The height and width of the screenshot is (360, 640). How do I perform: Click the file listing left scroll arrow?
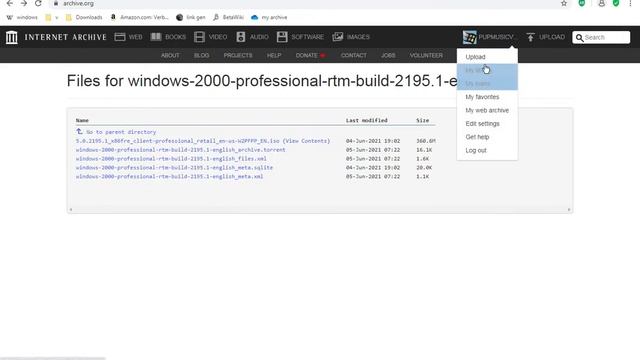click(71, 209)
